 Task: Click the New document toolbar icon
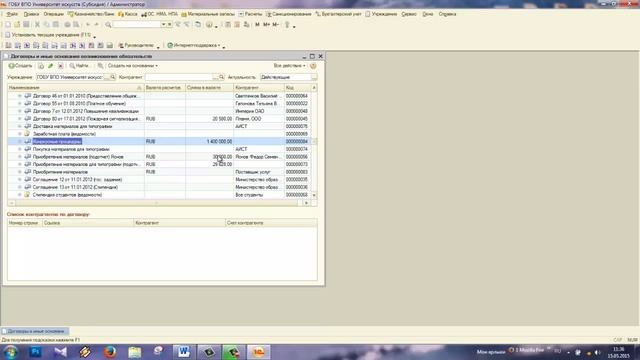coord(8,24)
